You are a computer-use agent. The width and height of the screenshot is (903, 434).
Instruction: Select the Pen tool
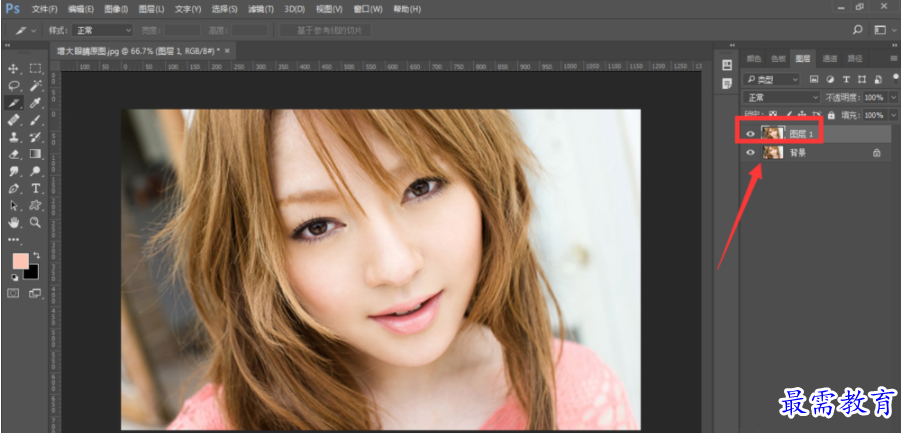point(14,188)
